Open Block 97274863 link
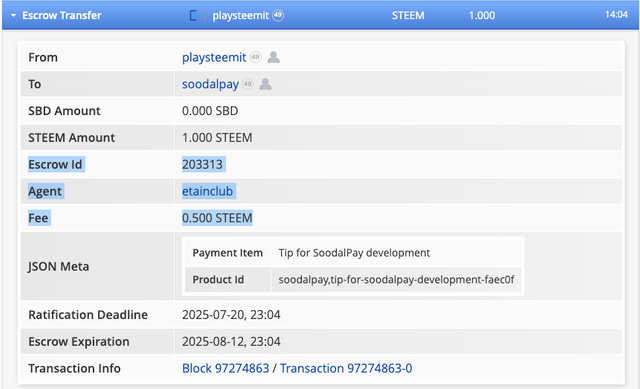Image resolution: width=640 pixels, height=389 pixels. 226,368
